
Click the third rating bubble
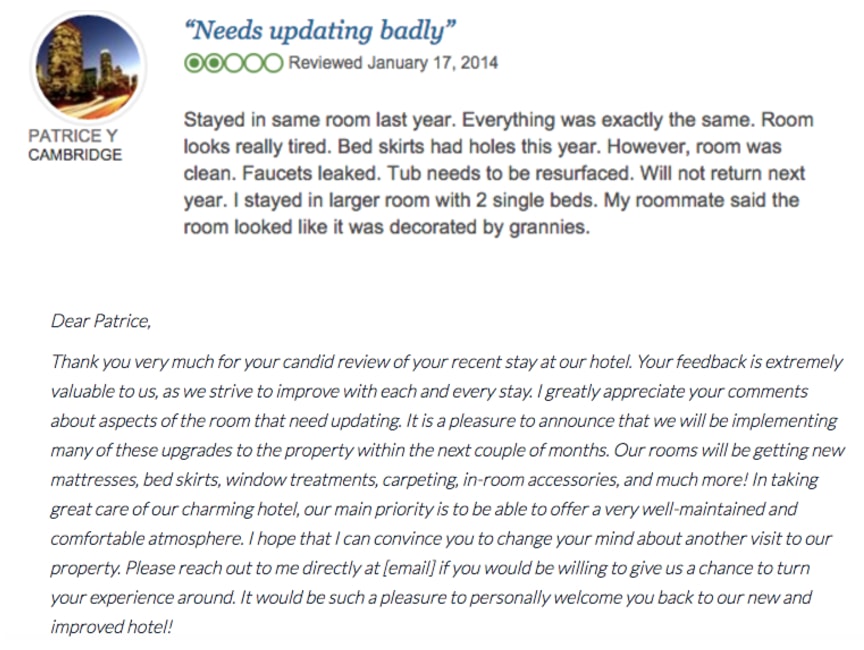point(233,64)
